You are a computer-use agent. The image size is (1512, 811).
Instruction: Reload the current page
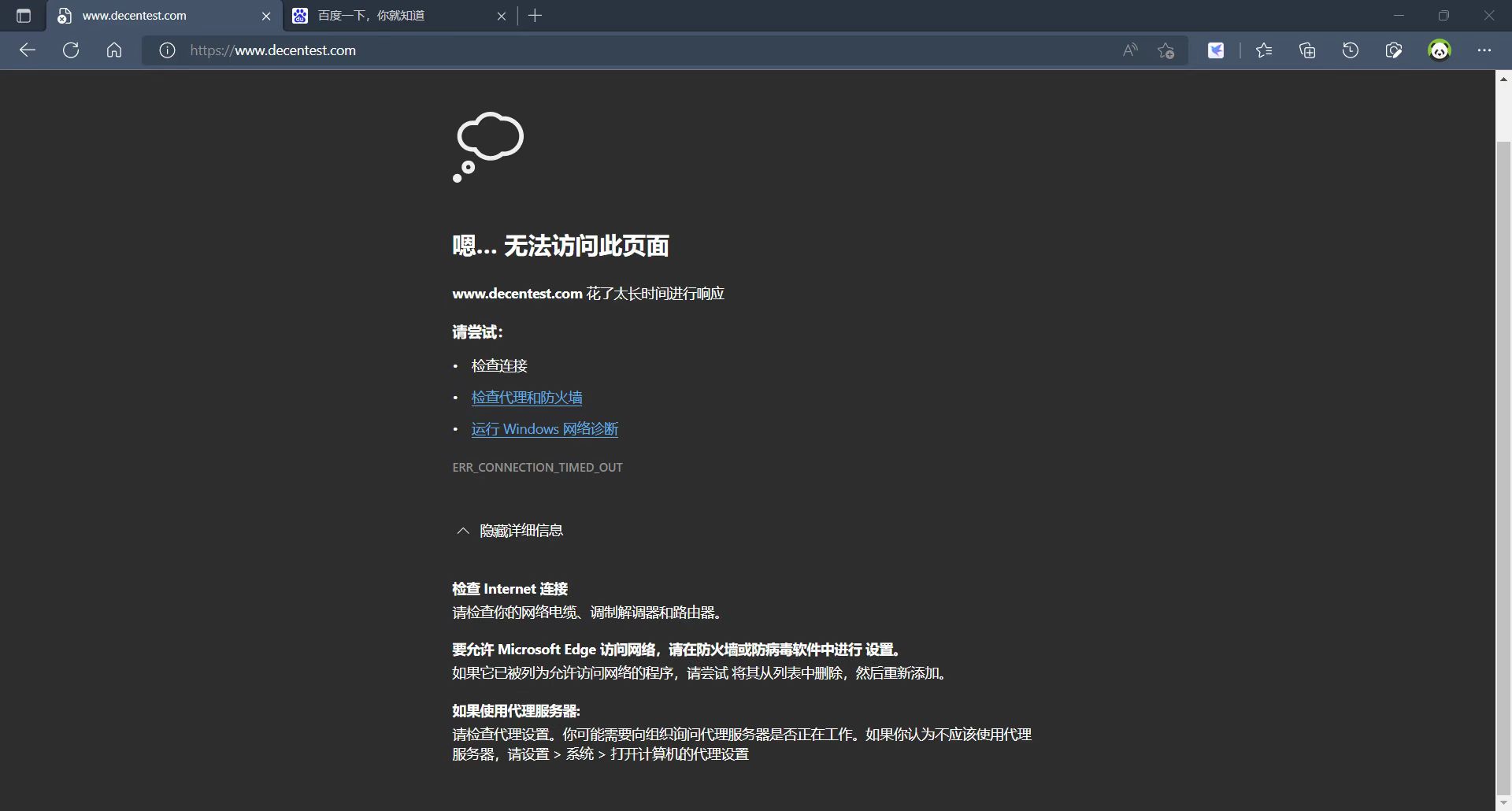(70, 50)
